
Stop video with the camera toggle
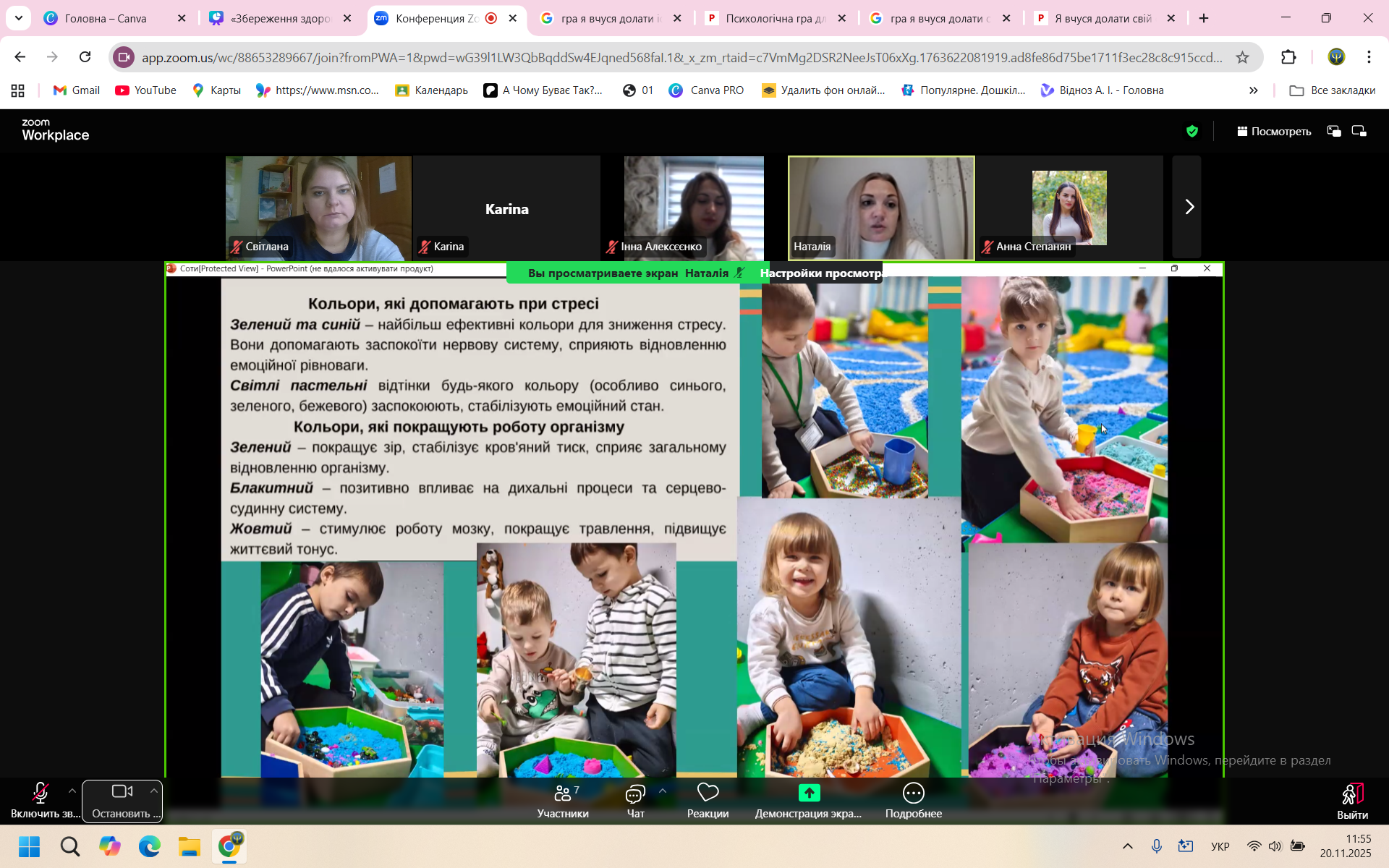point(122,792)
